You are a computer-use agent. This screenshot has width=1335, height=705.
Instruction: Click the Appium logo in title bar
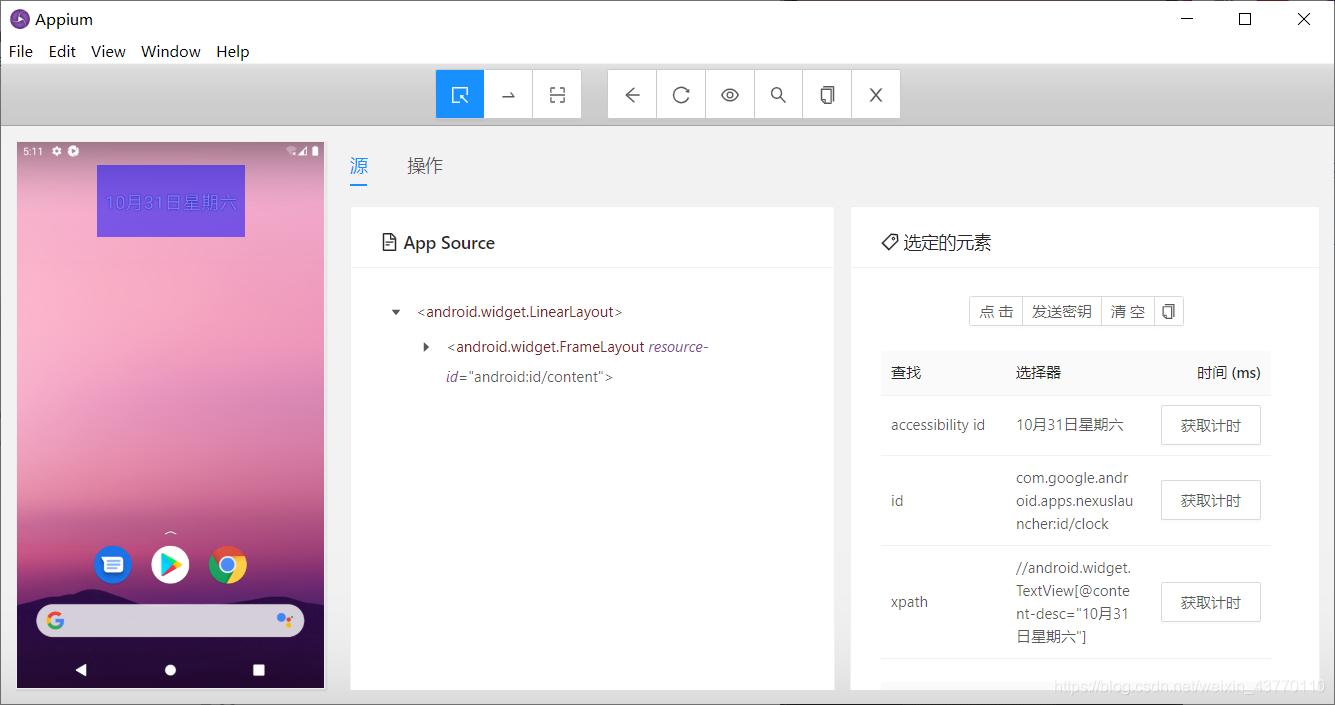point(19,19)
